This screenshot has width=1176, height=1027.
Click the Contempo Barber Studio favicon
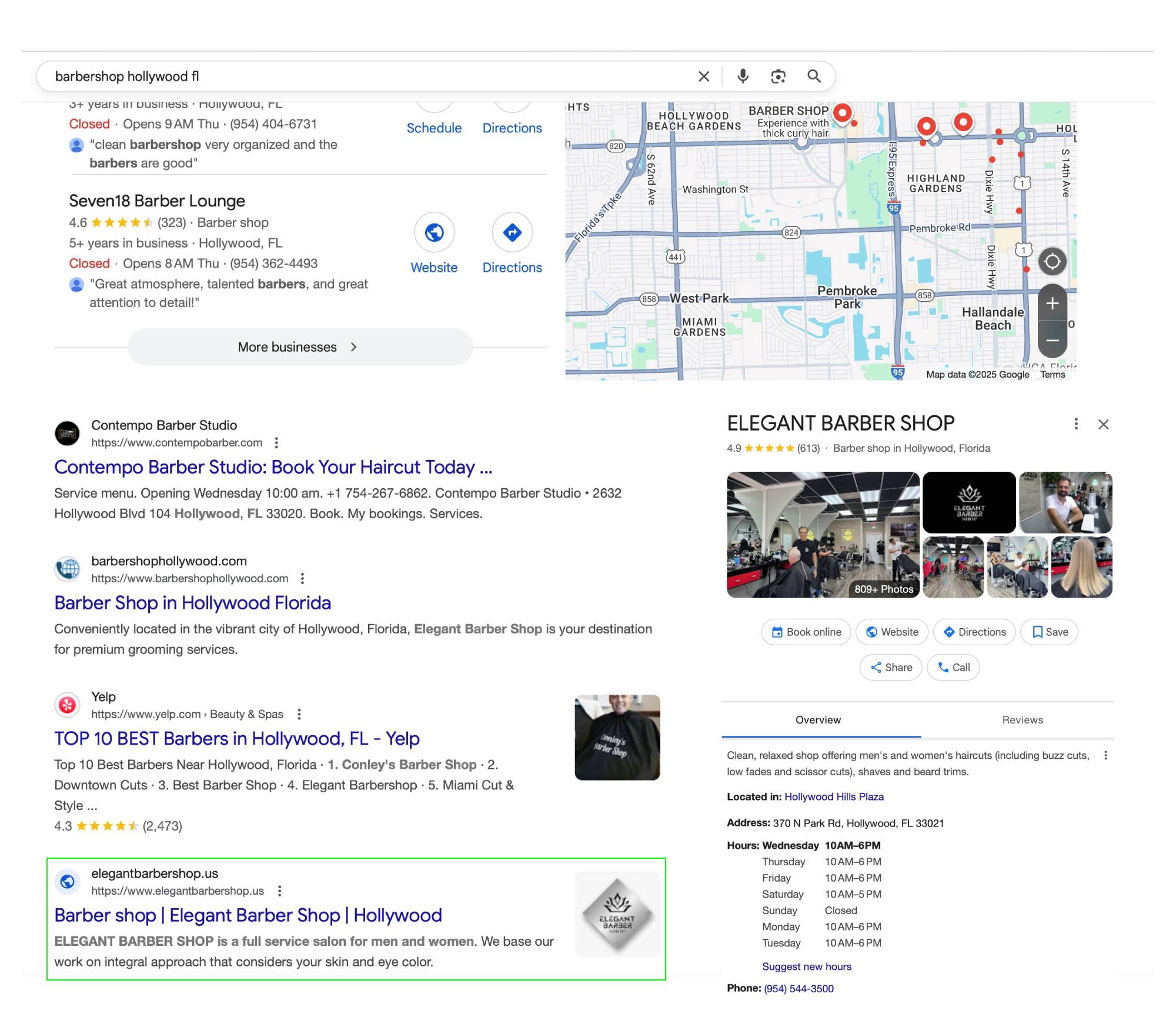[x=67, y=434]
